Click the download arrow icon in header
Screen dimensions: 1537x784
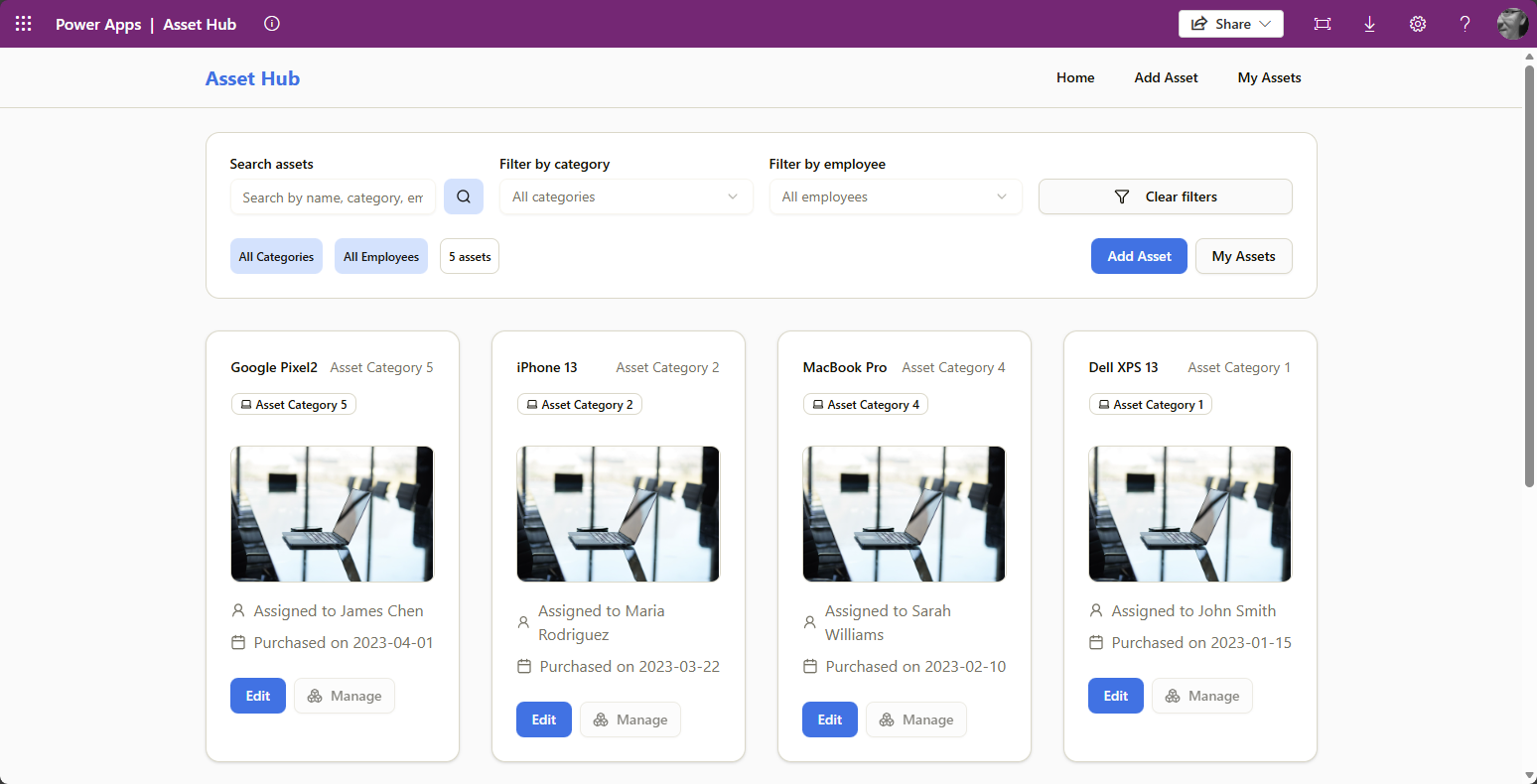(1369, 24)
